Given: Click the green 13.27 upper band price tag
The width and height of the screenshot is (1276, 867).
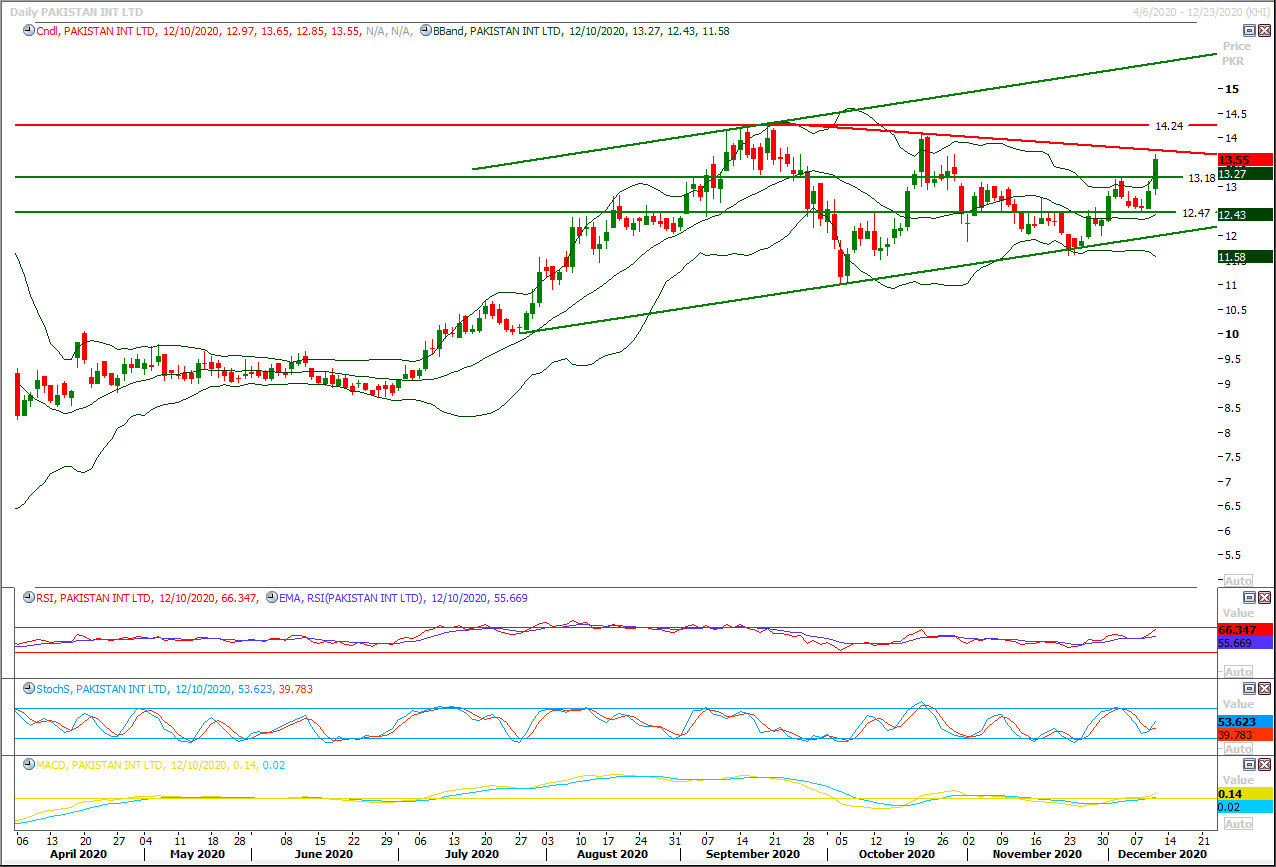Looking at the screenshot, I should (x=1244, y=174).
